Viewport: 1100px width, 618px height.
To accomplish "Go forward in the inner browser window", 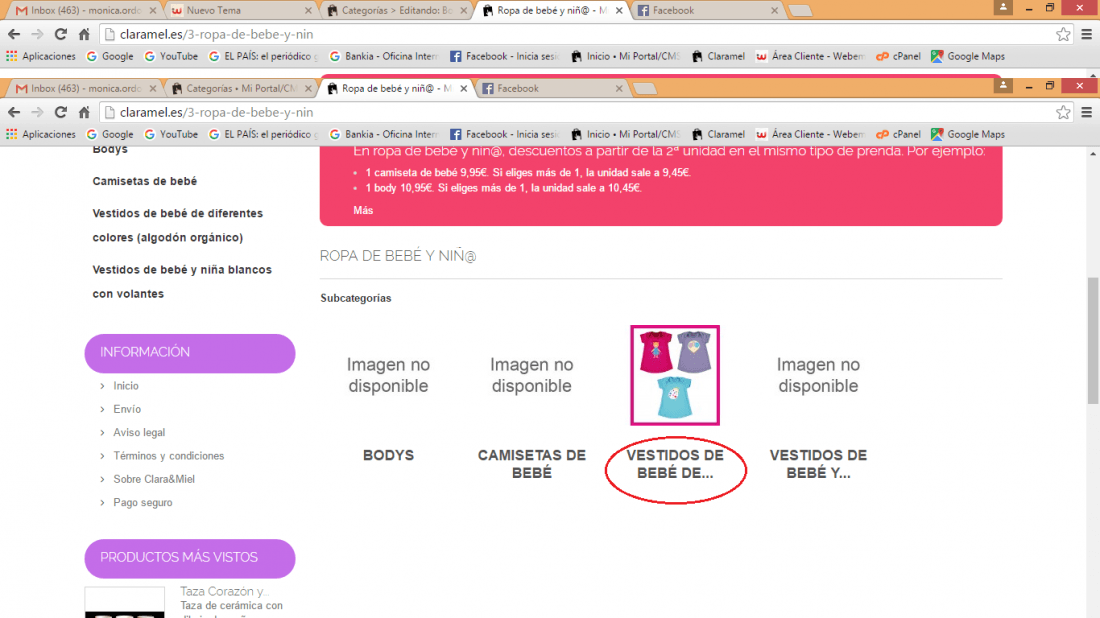I will (37, 112).
